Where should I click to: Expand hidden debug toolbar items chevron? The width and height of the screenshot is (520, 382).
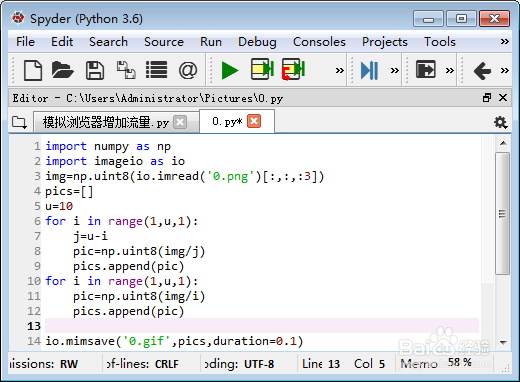click(395, 70)
